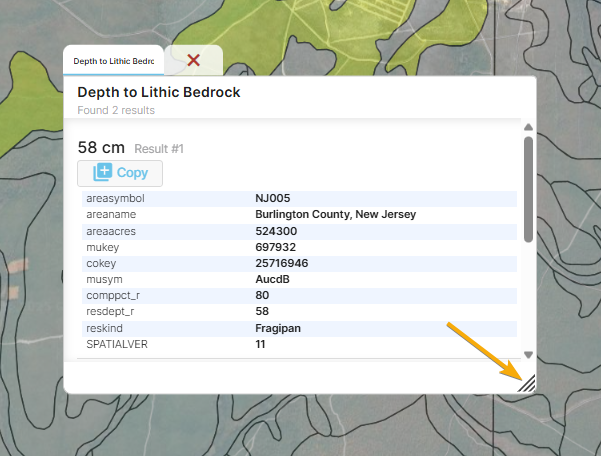Select the mukey value 697932

[276, 247]
